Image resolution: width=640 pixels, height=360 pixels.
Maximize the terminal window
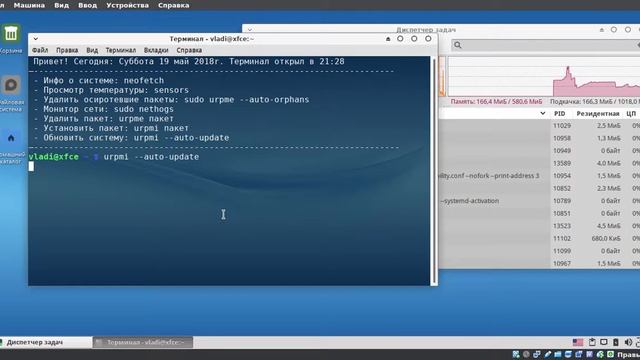tap(414, 39)
